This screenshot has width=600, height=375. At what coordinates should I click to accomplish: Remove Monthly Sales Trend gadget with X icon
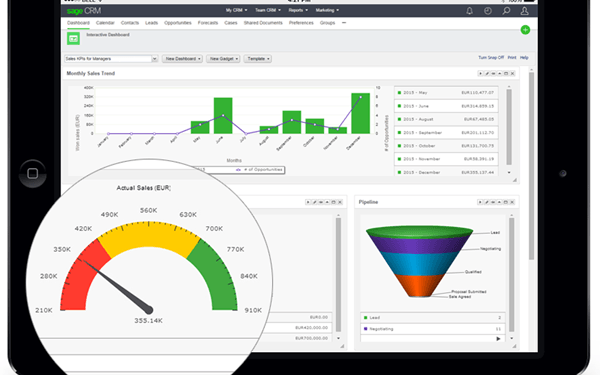click(512, 73)
